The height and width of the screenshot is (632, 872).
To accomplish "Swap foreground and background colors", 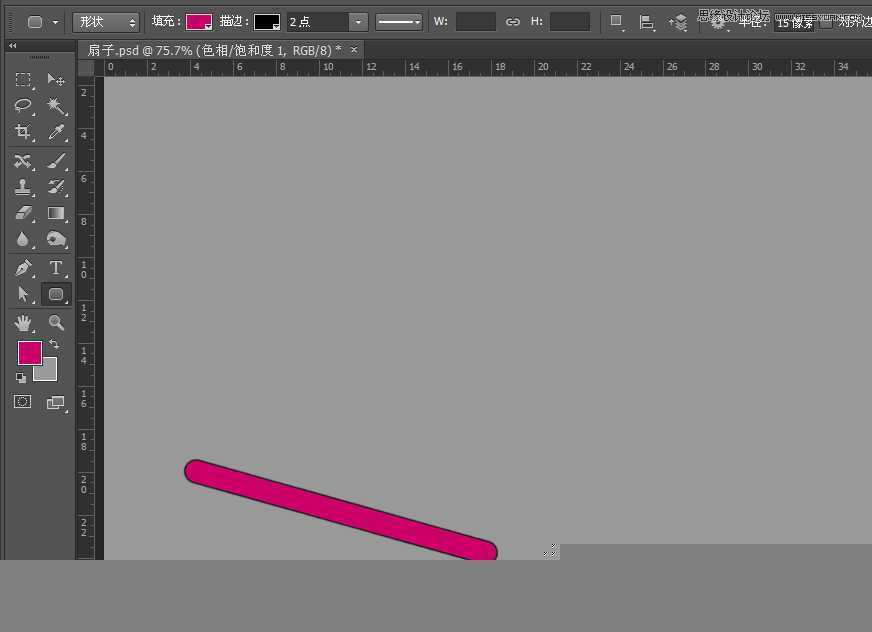I will pyautogui.click(x=54, y=344).
